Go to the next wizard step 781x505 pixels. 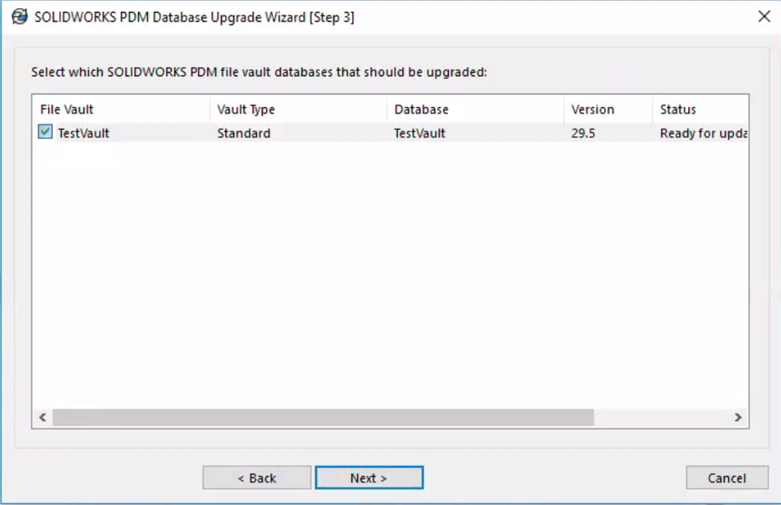369,478
